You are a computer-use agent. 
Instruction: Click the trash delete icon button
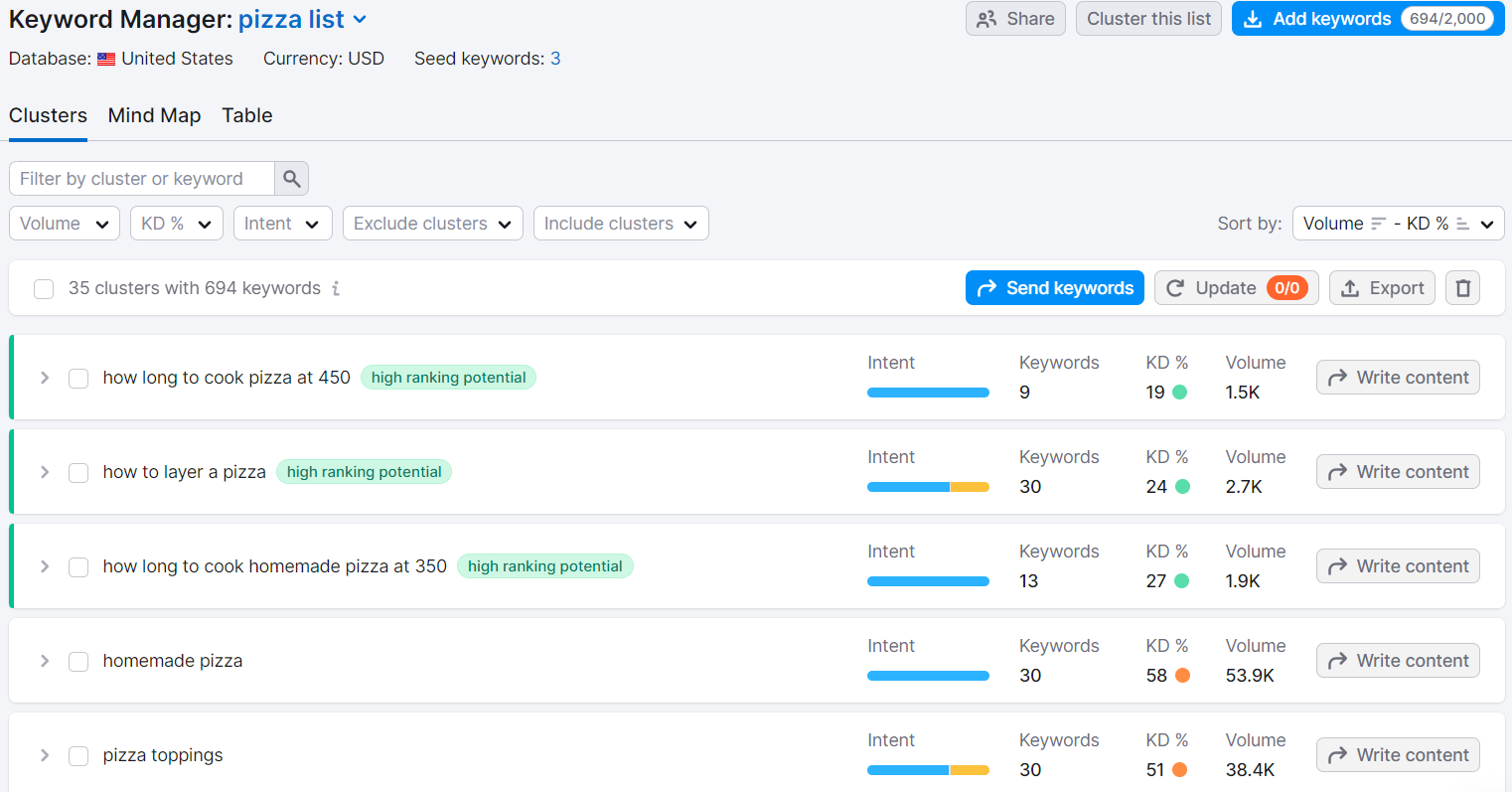1462,288
